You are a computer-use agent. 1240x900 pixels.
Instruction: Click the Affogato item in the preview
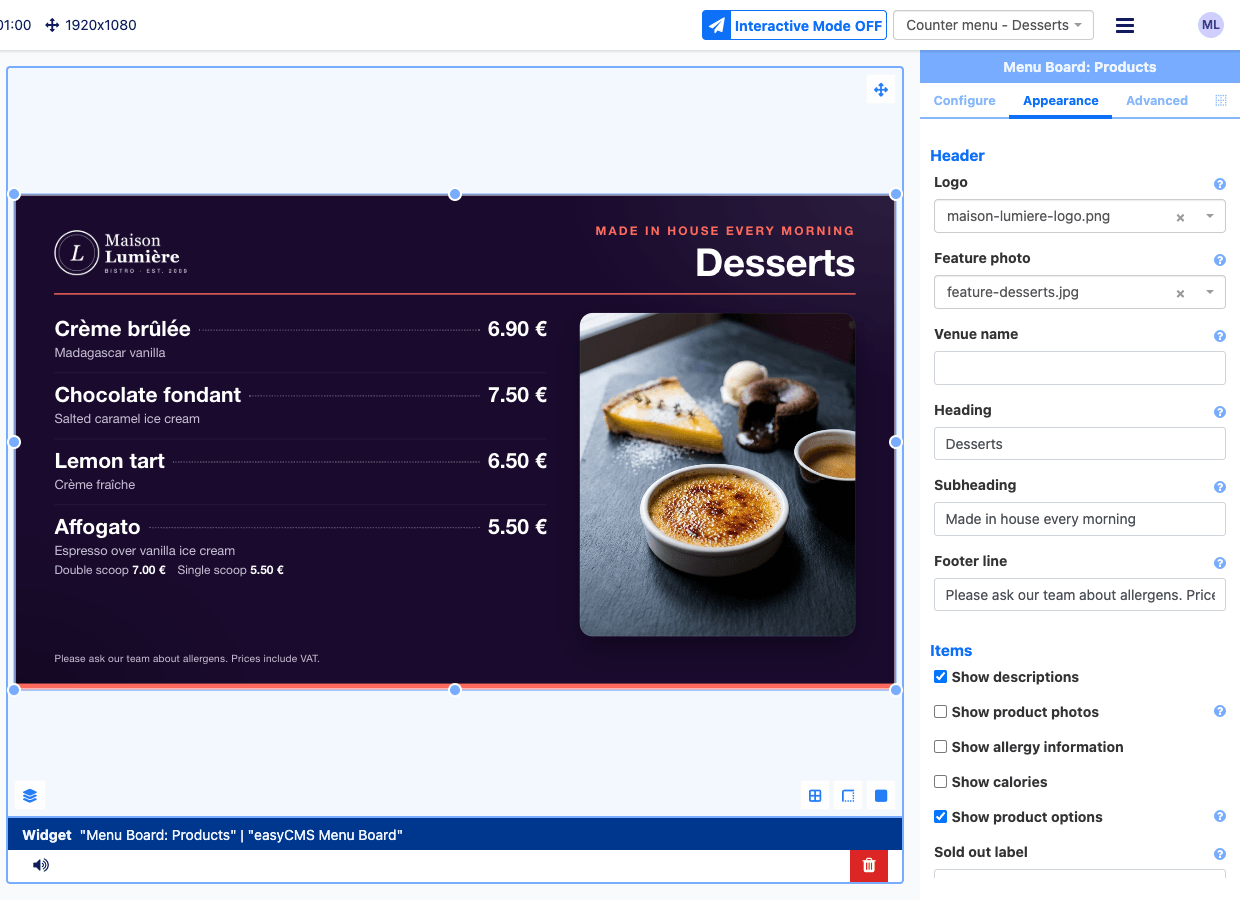click(x=301, y=547)
